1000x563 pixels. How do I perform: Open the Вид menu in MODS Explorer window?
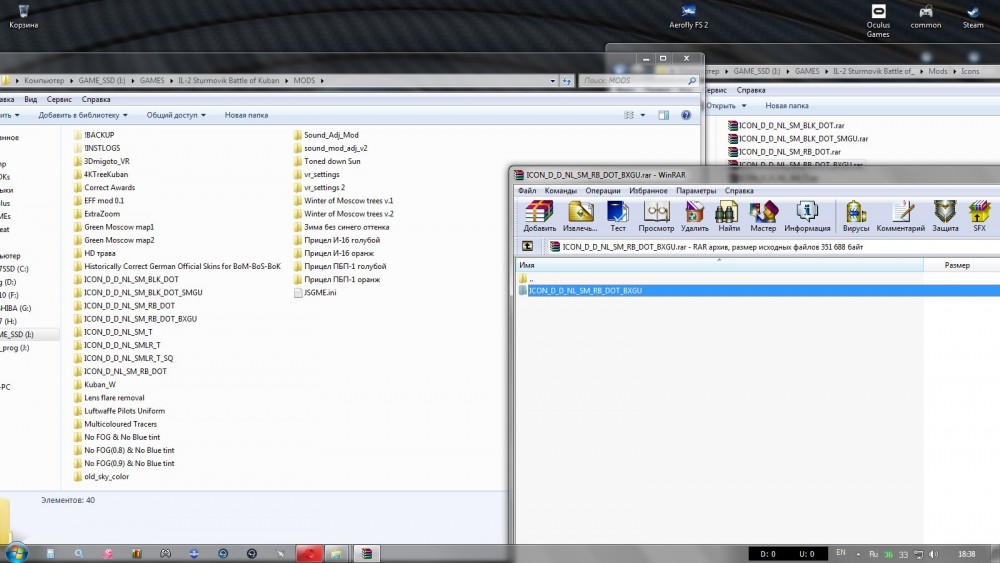(x=31, y=99)
